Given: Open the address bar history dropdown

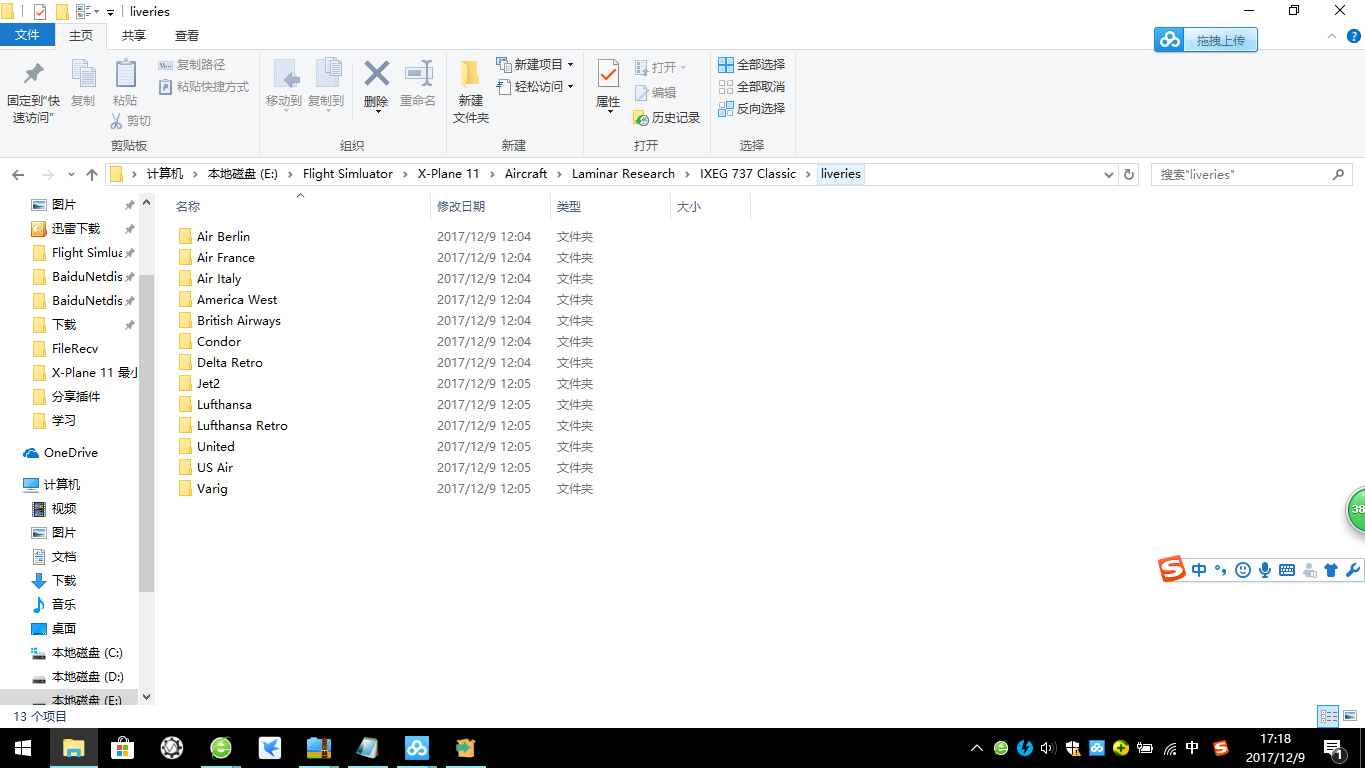Looking at the screenshot, I should [x=1108, y=174].
